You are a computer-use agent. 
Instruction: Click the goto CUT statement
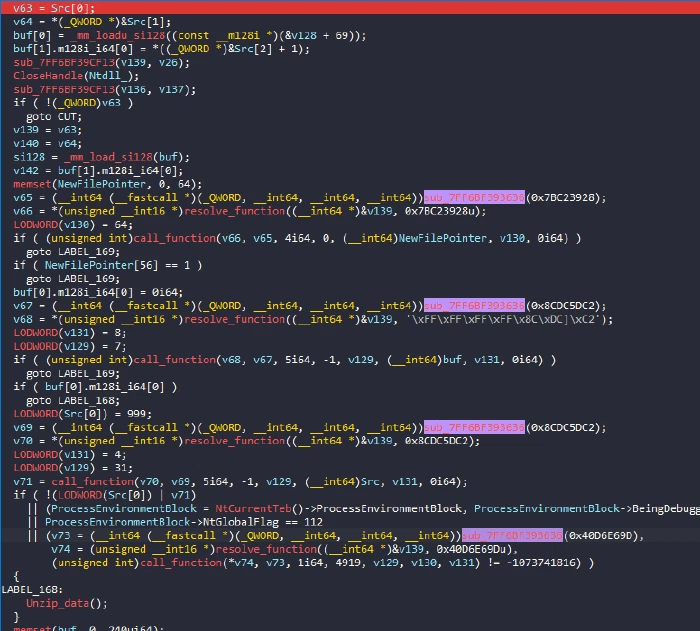pos(54,117)
